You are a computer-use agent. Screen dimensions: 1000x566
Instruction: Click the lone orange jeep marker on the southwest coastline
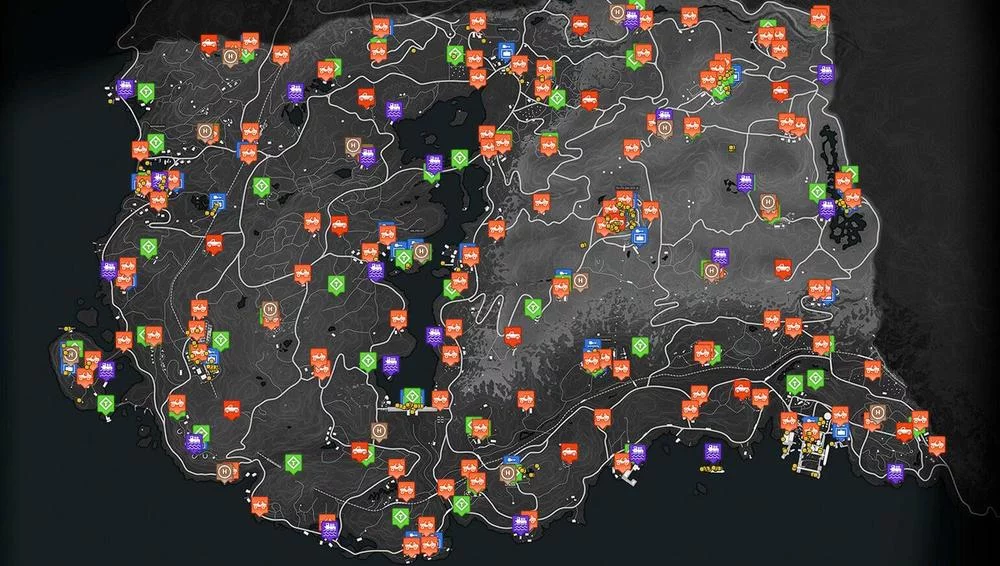259,506
